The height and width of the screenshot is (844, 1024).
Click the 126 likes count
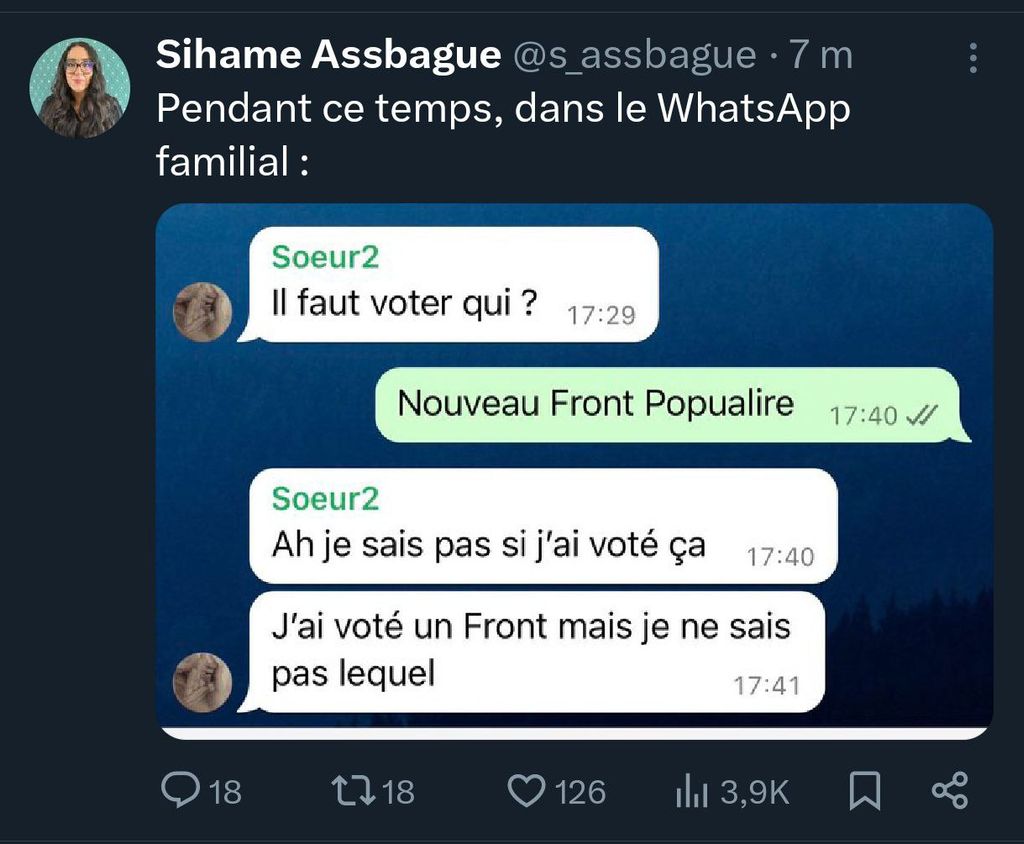point(581,792)
